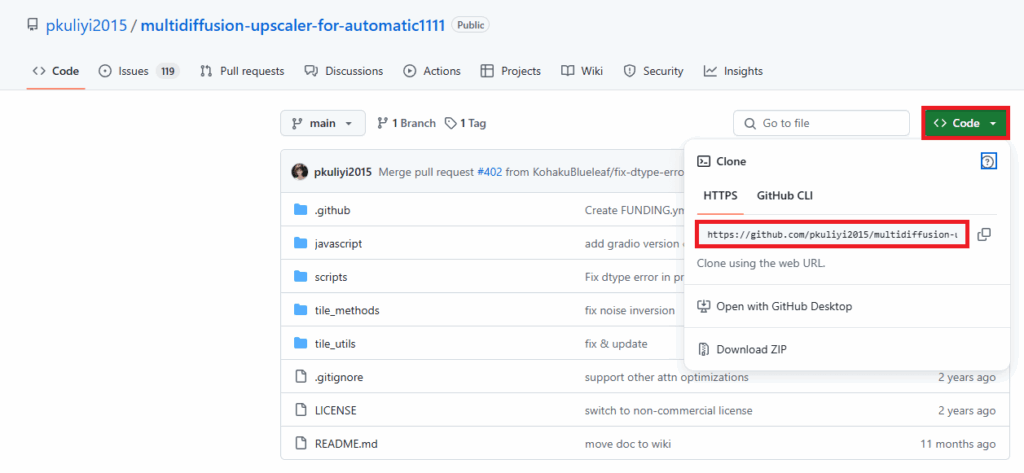Click the Clone help question mark icon
1024x473 pixels.
(989, 161)
